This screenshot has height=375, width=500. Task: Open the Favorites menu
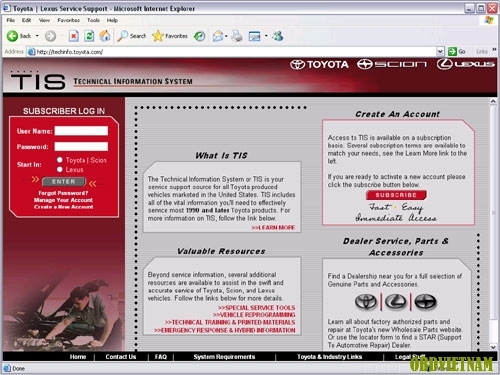(x=68, y=20)
